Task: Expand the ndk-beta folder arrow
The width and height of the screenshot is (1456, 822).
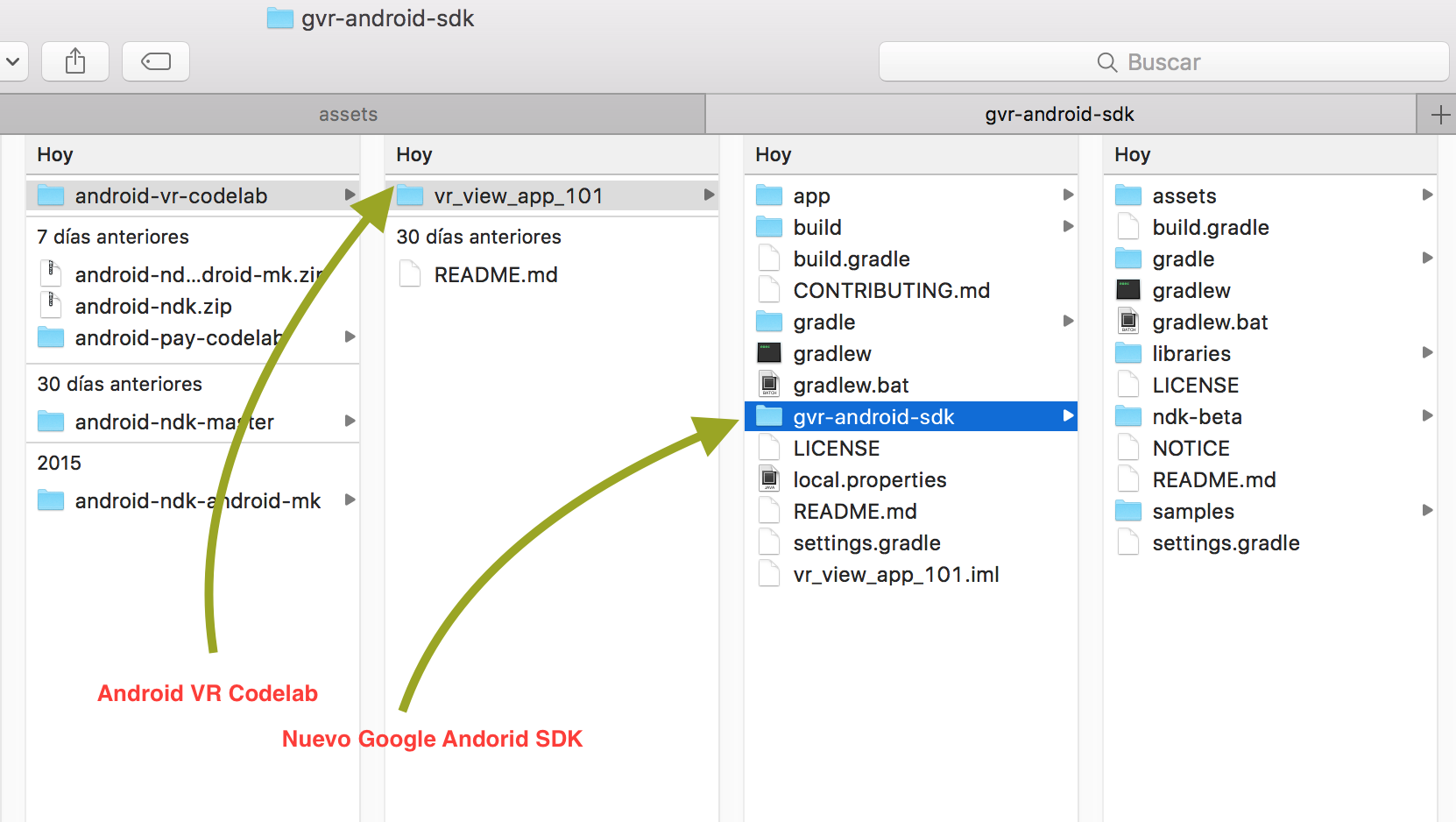Action: [1427, 415]
